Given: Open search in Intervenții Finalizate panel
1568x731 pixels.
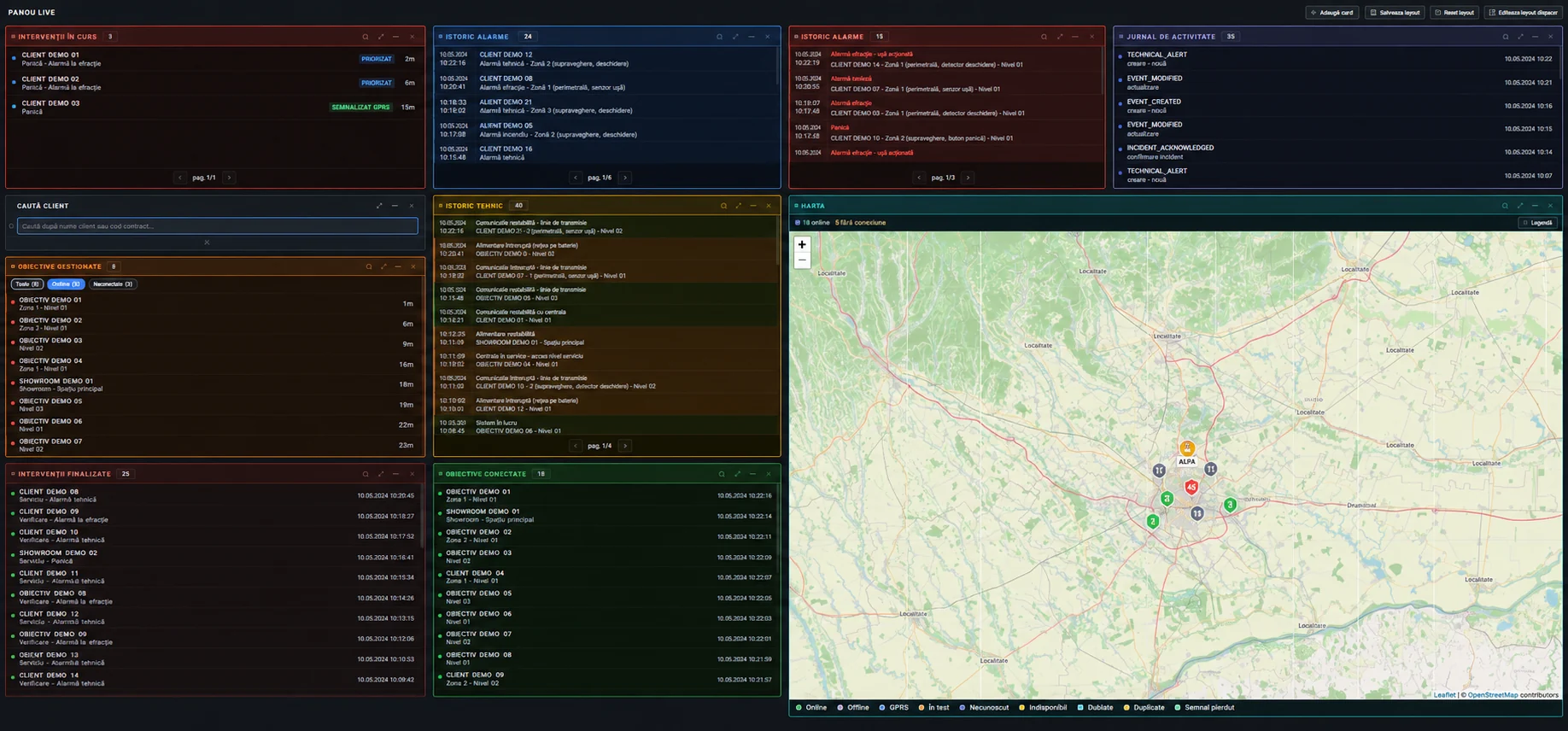Looking at the screenshot, I should (366, 474).
